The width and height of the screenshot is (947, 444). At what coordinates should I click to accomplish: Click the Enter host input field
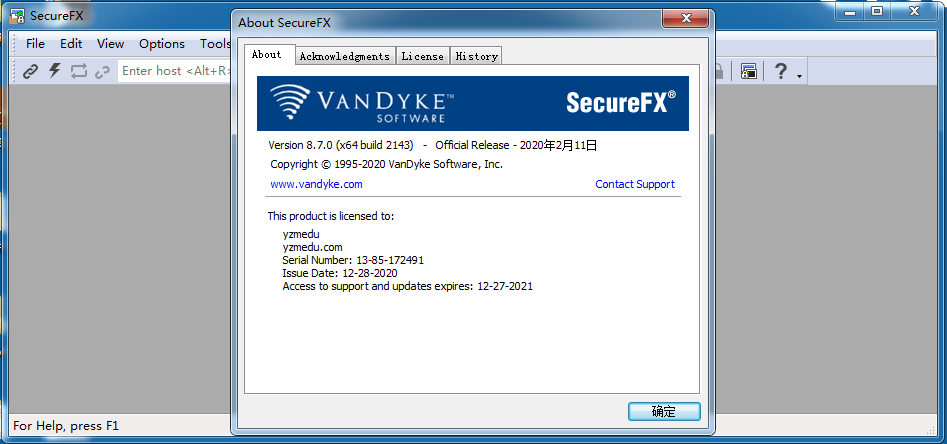pyautogui.click(x=175, y=71)
